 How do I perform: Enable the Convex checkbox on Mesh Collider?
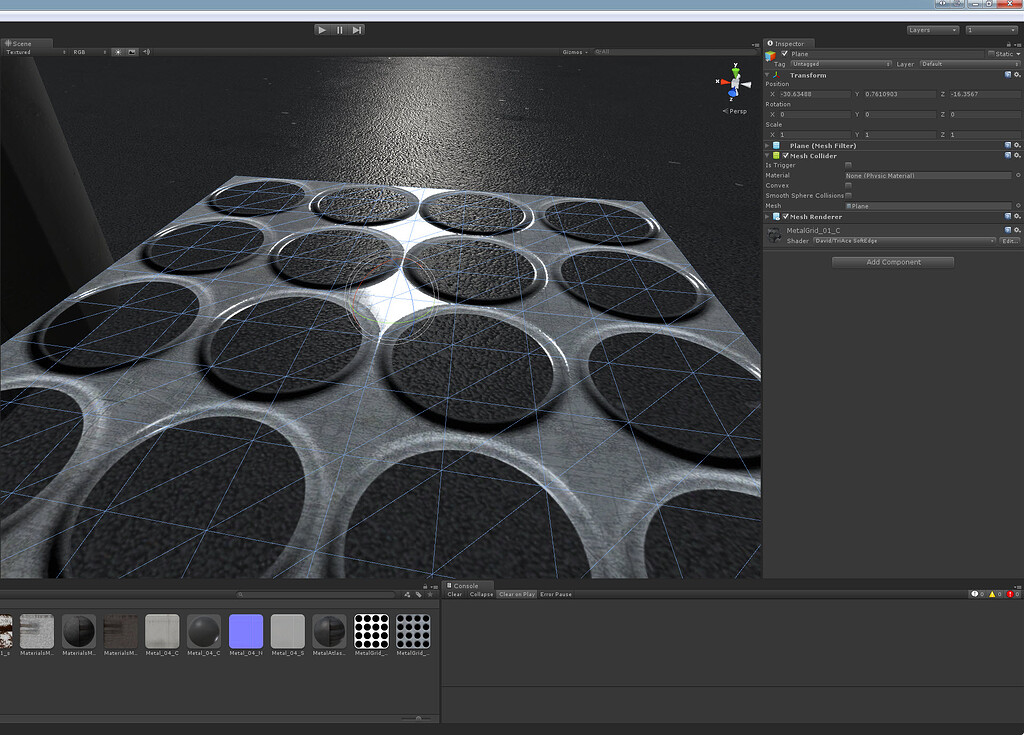pos(848,185)
